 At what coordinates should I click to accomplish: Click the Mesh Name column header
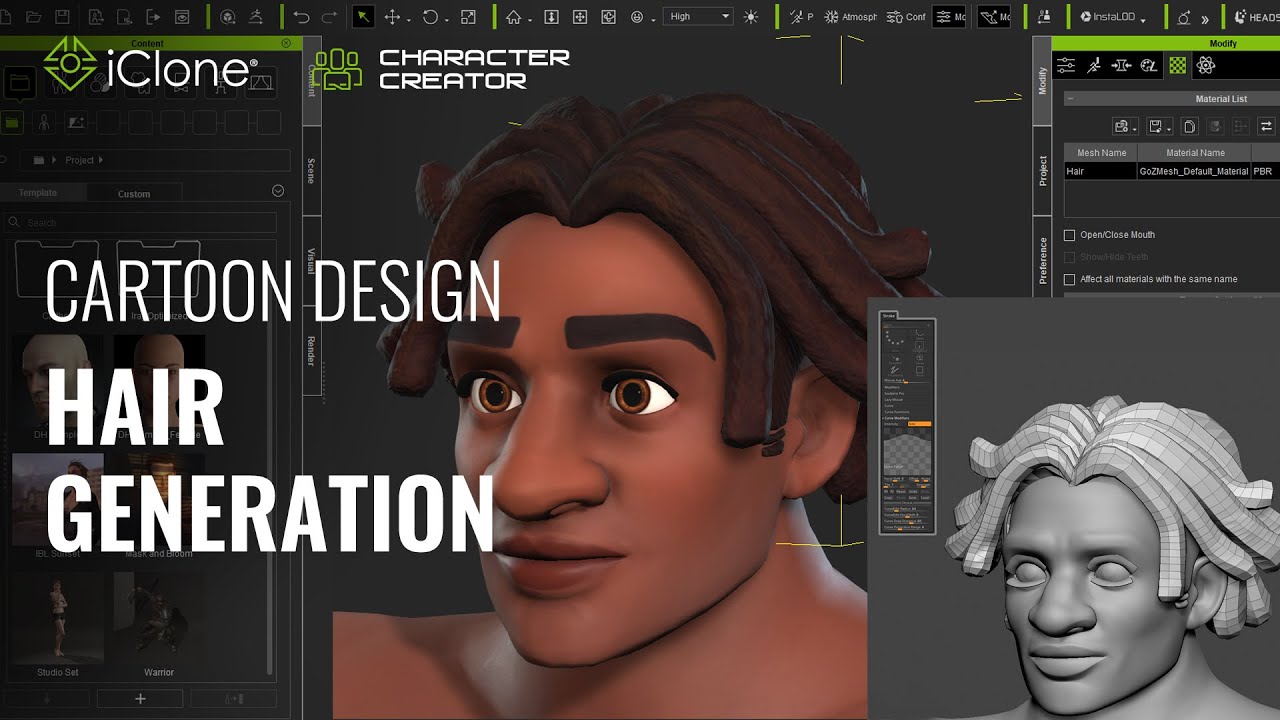point(1101,153)
